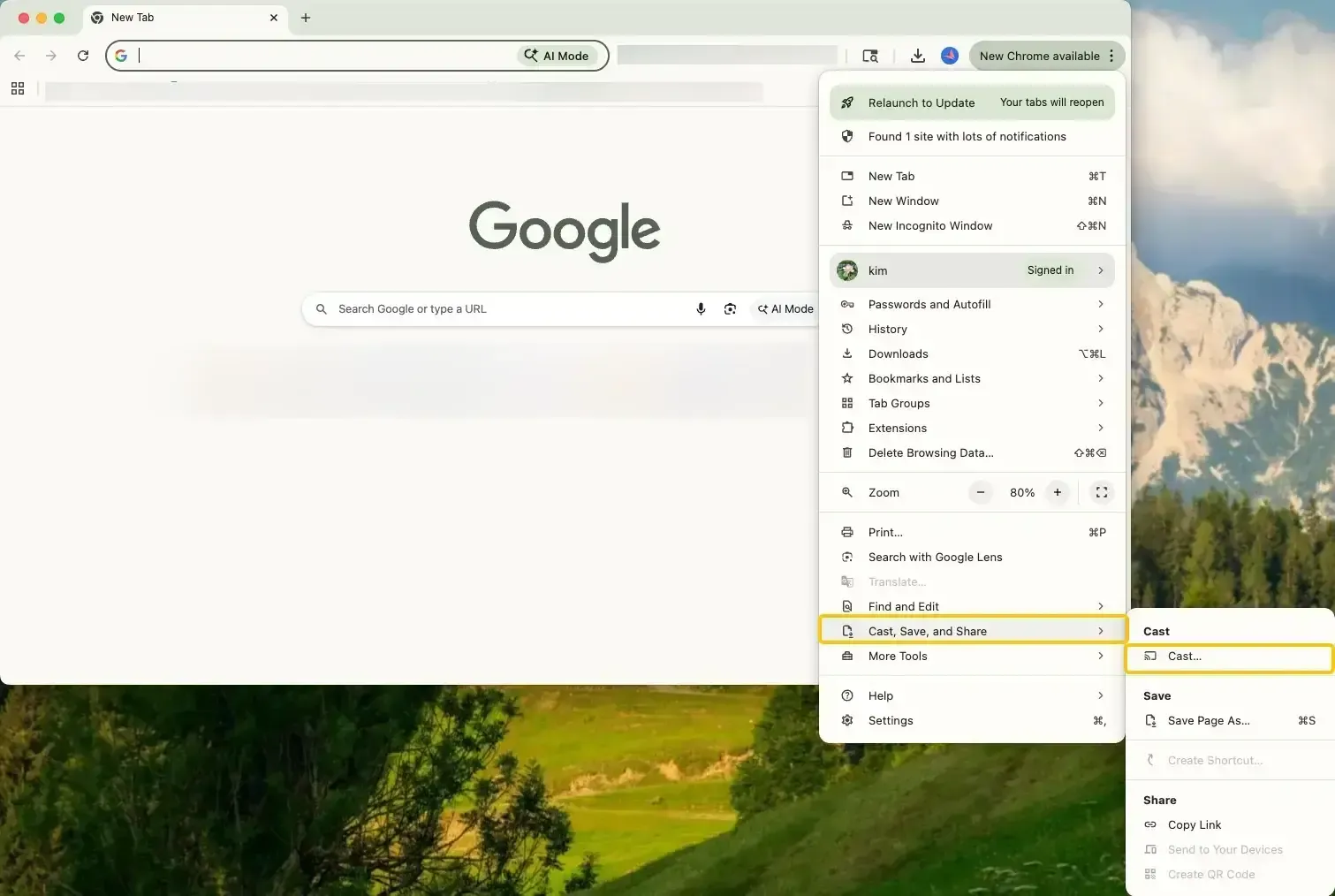The image size is (1335, 896).
Task: Start voice search with microphone icon
Action: [701, 309]
